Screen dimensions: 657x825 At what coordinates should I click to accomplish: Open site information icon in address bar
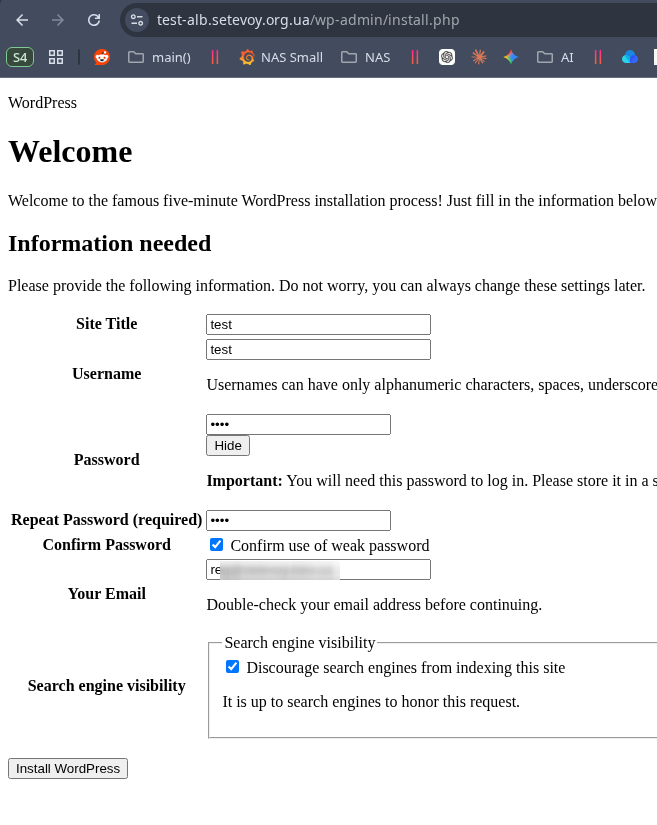coord(138,20)
